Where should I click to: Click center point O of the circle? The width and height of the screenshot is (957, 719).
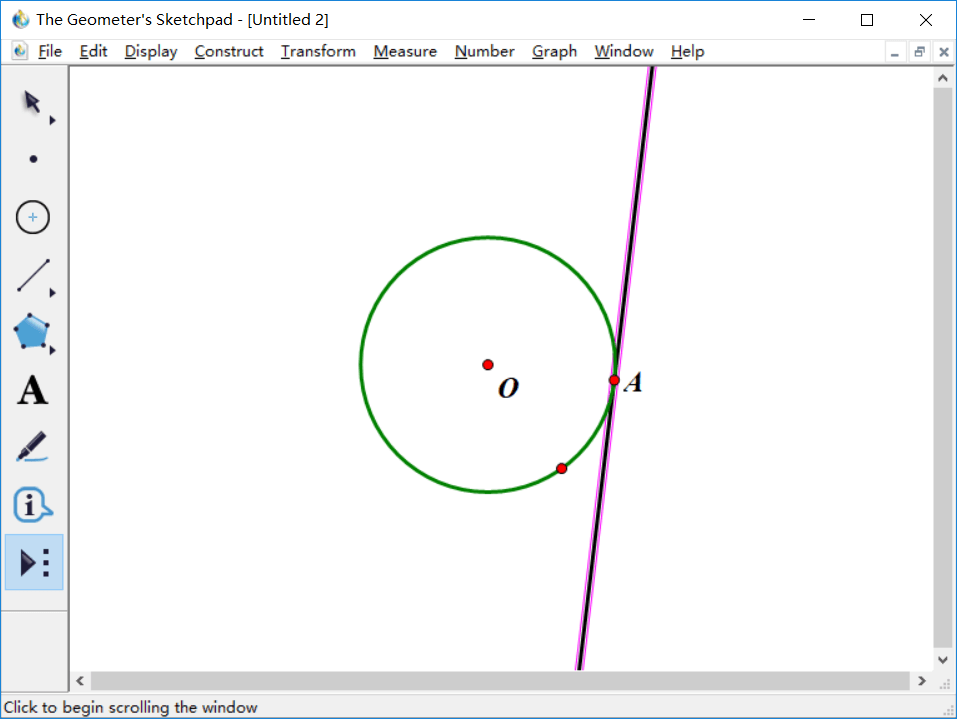coord(488,365)
